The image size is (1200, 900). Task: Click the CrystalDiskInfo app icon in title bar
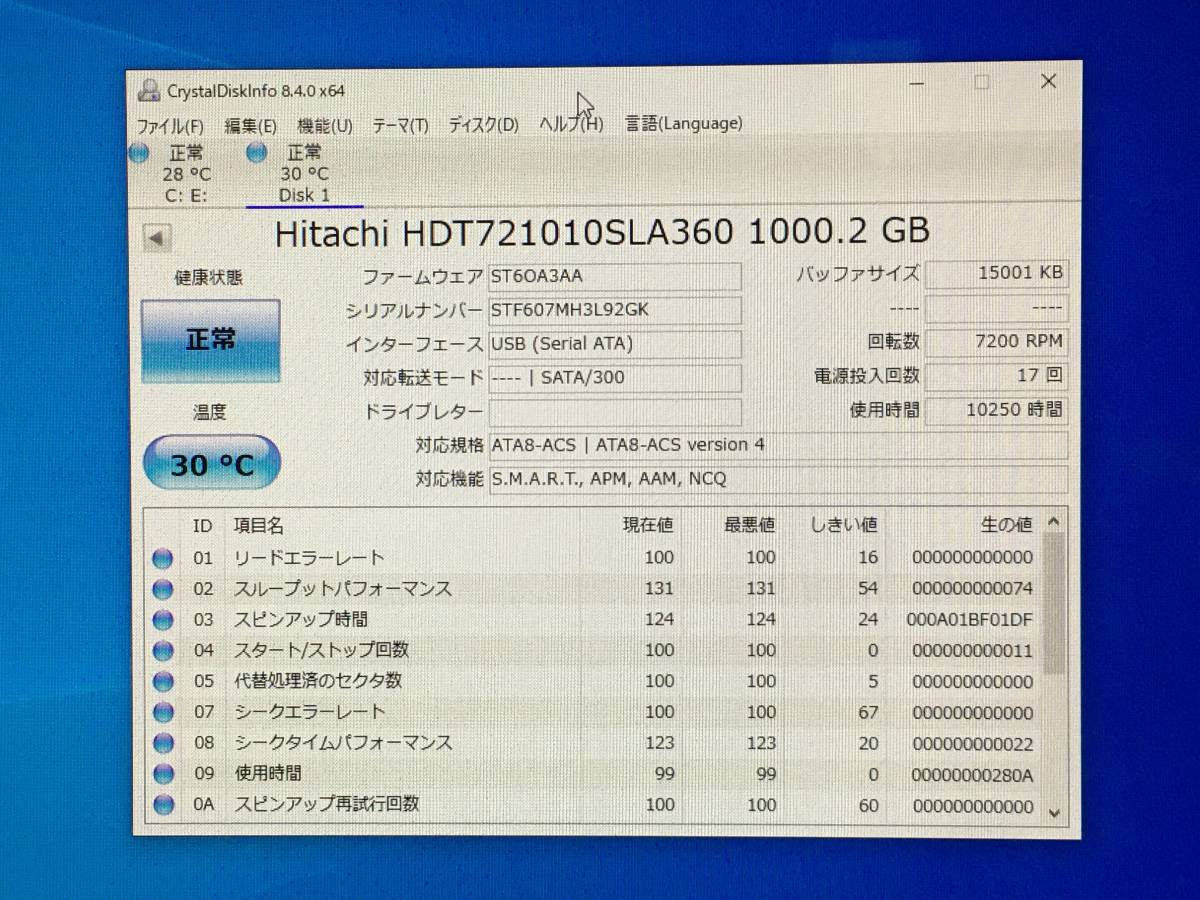click(x=149, y=90)
